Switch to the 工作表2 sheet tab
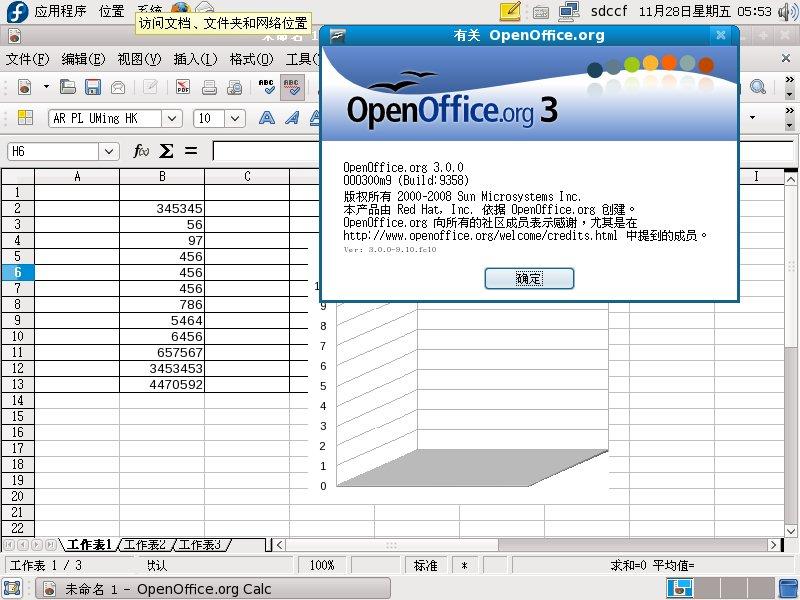Image resolution: width=800 pixels, height=600 pixels. coord(145,545)
